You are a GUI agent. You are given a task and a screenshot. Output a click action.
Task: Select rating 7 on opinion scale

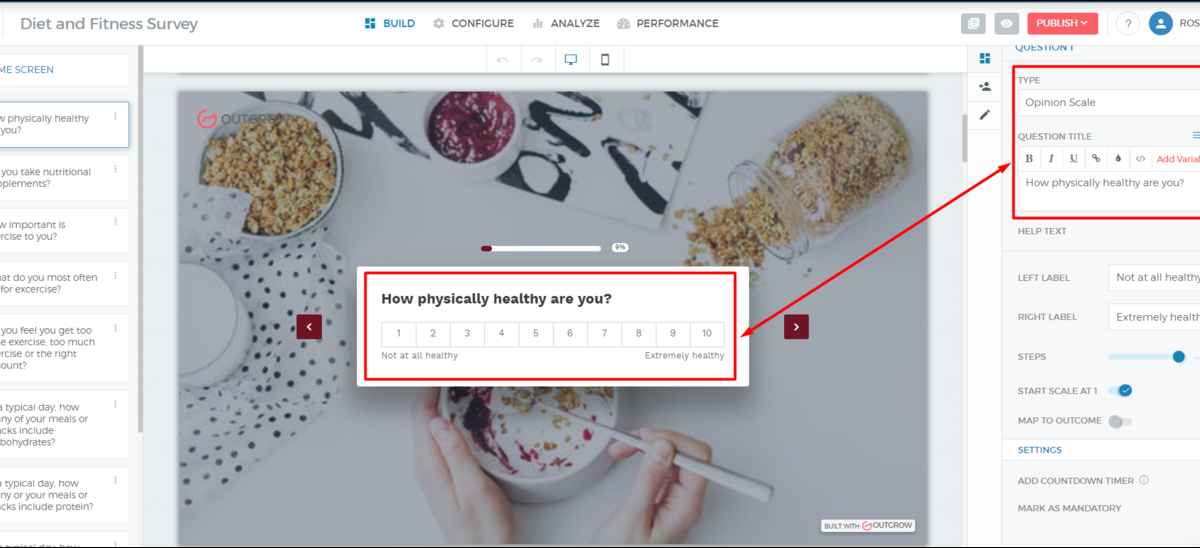click(x=604, y=334)
